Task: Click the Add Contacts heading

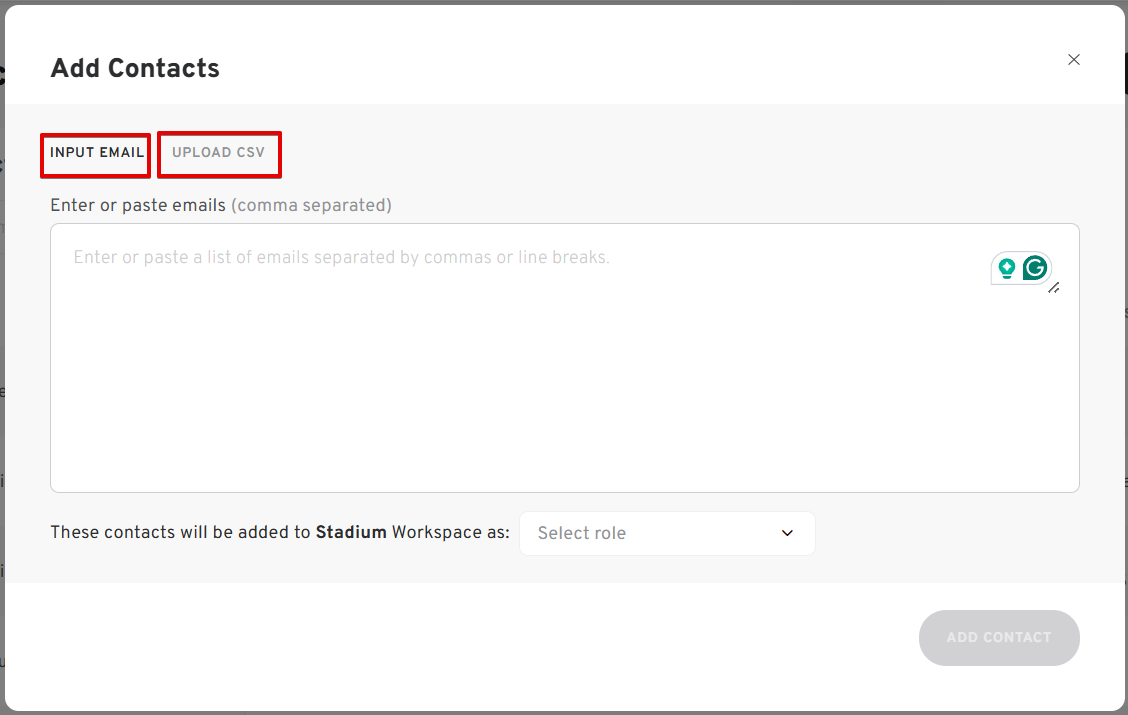Action: pos(135,68)
